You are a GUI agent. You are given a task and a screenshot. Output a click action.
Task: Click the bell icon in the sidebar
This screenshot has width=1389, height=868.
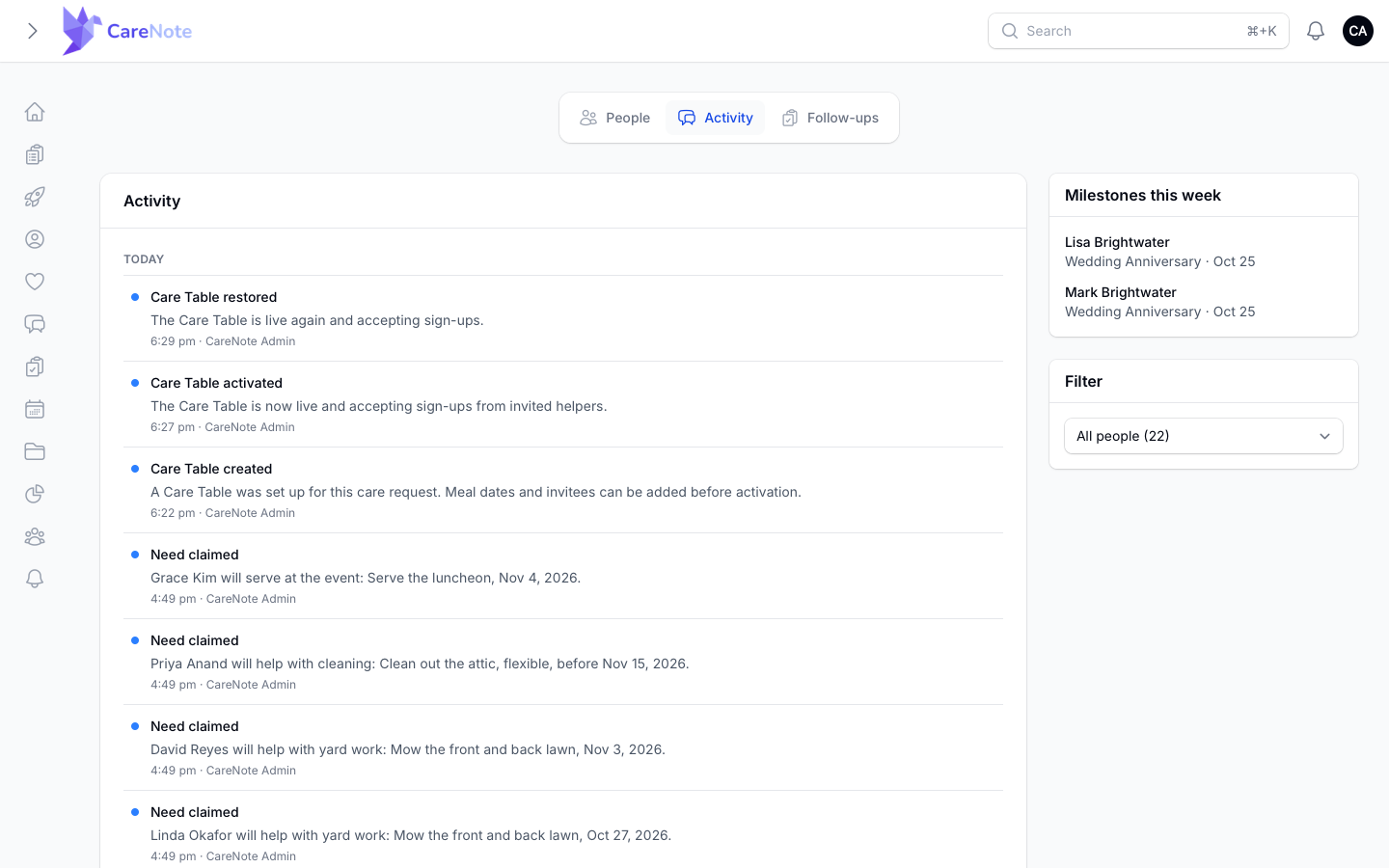35,579
